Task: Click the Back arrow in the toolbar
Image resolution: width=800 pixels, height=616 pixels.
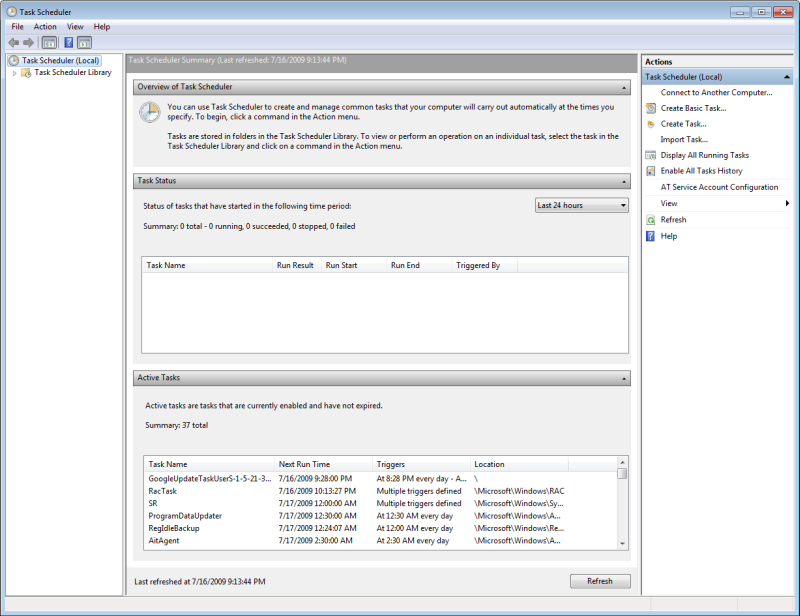Action: click(13, 43)
